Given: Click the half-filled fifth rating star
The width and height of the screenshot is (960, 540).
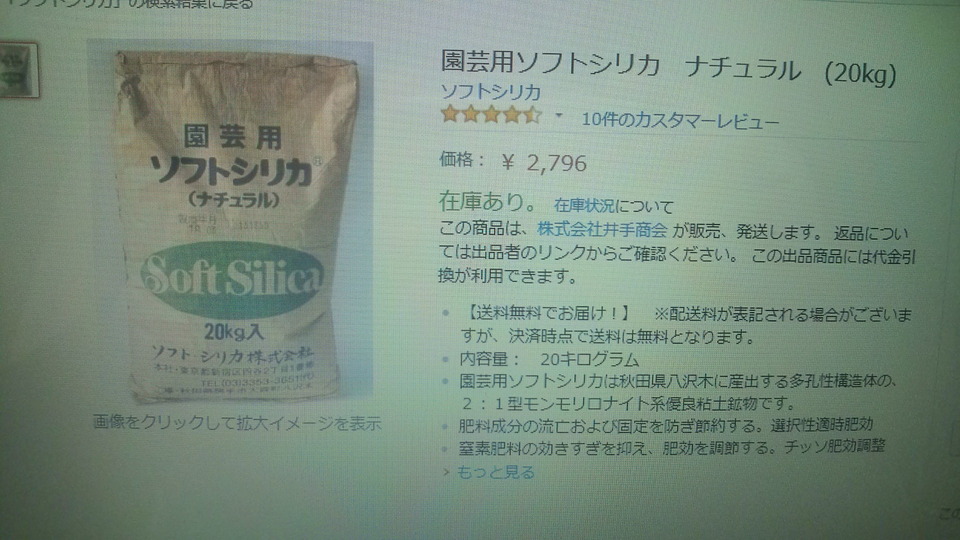Looking at the screenshot, I should coord(533,114).
